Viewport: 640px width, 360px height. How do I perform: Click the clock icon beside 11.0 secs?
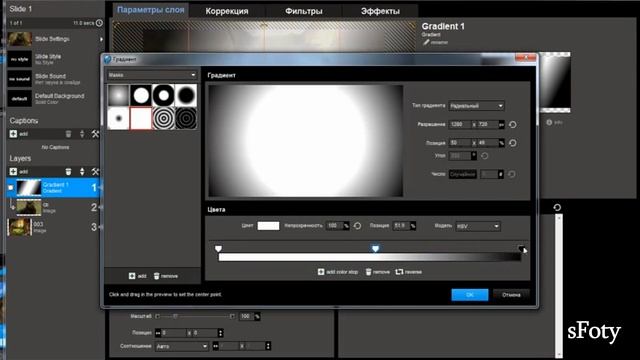pyautogui.click(x=99, y=23)
